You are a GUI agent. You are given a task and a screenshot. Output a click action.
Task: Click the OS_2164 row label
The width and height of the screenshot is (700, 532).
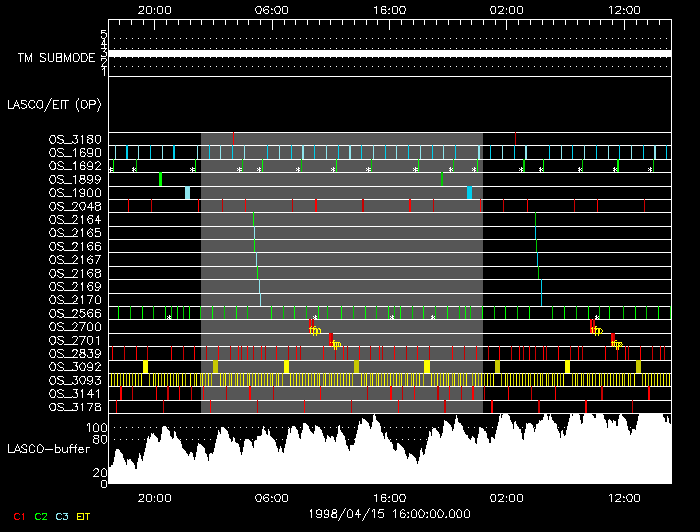click(75, 220)
